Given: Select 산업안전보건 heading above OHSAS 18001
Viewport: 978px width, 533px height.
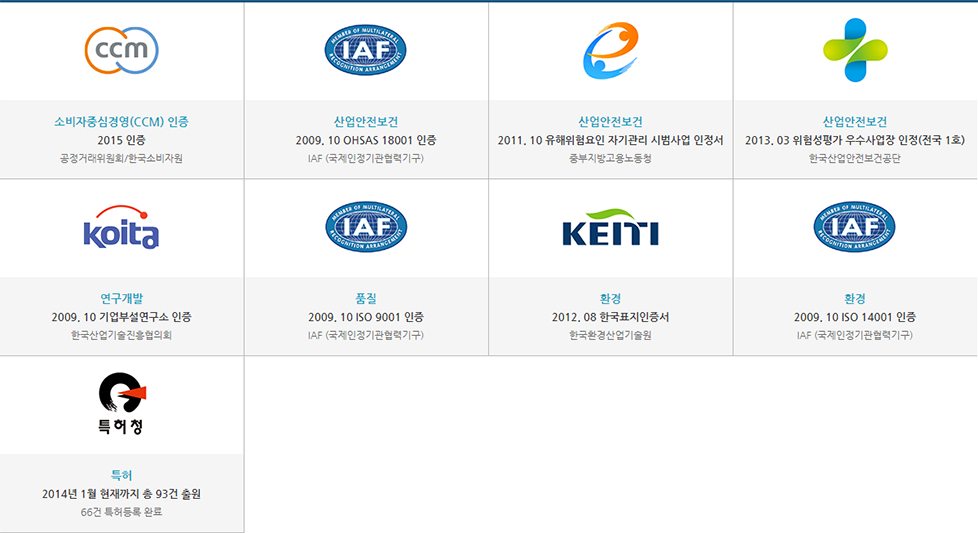Looking at the screenshot, I should tap(366, 122).
